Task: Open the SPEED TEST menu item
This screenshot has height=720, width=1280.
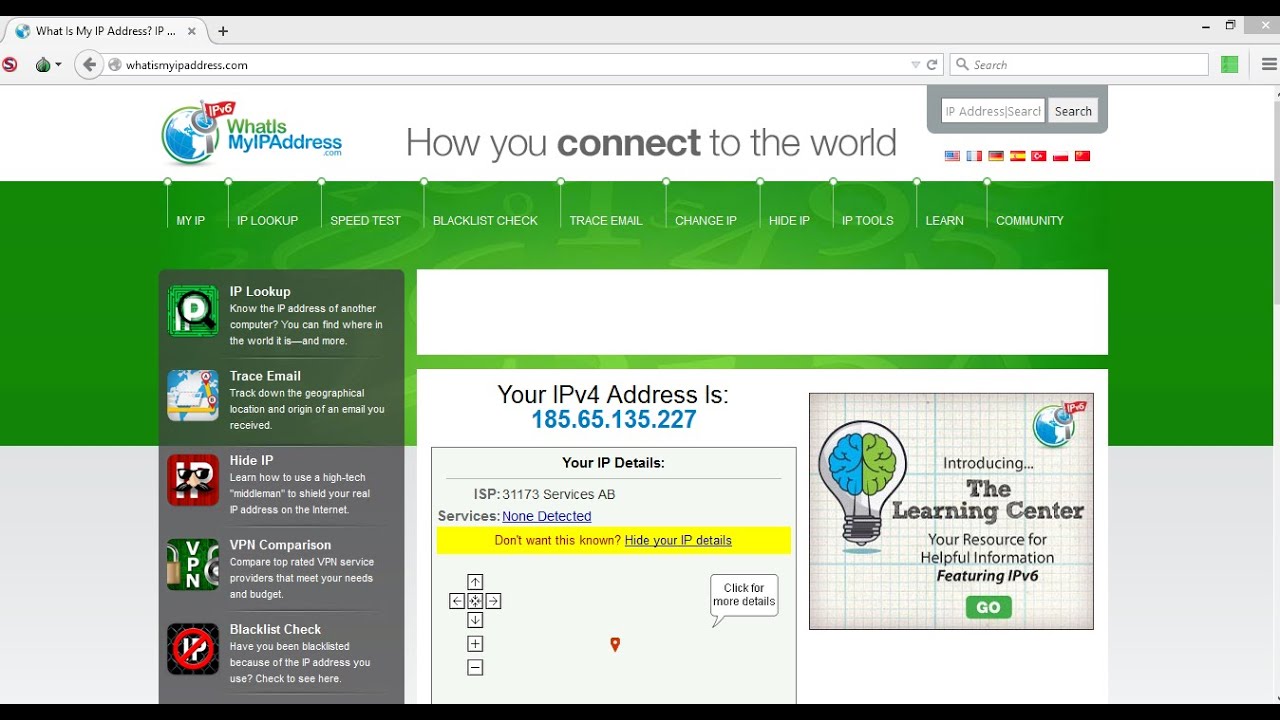Action: point(365,221)
